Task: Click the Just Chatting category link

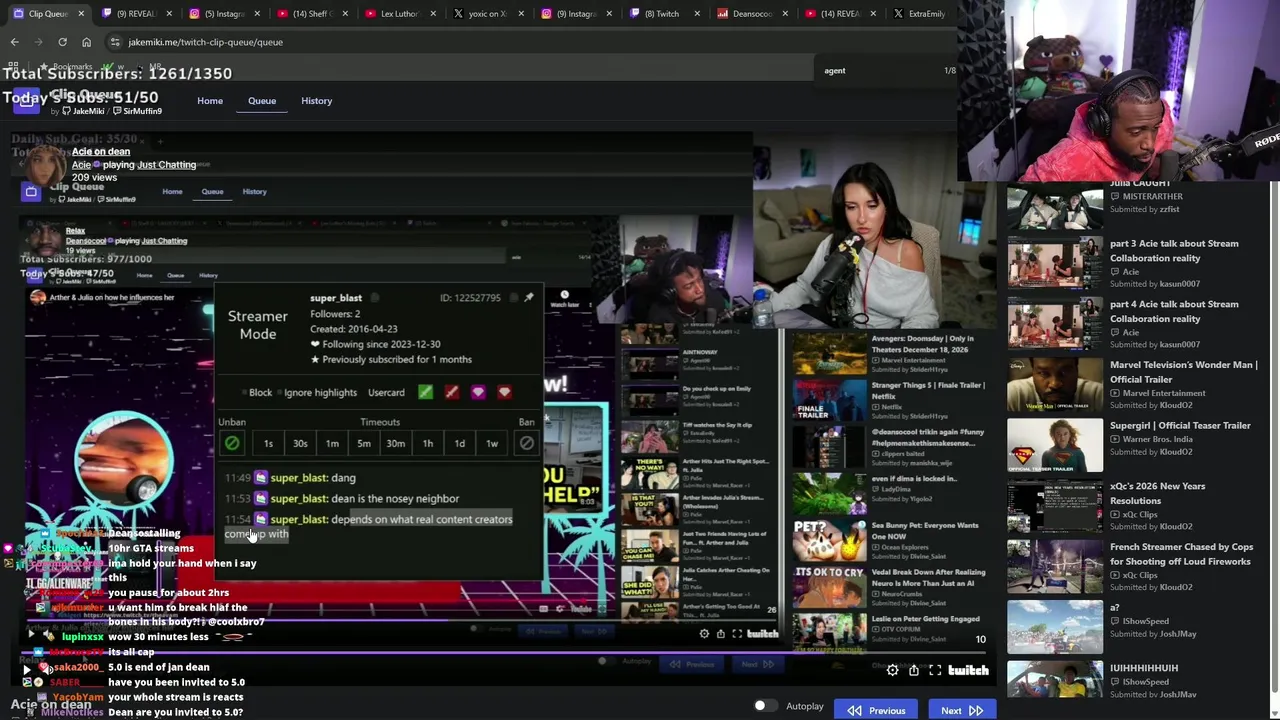Action: tap(167, 164)
